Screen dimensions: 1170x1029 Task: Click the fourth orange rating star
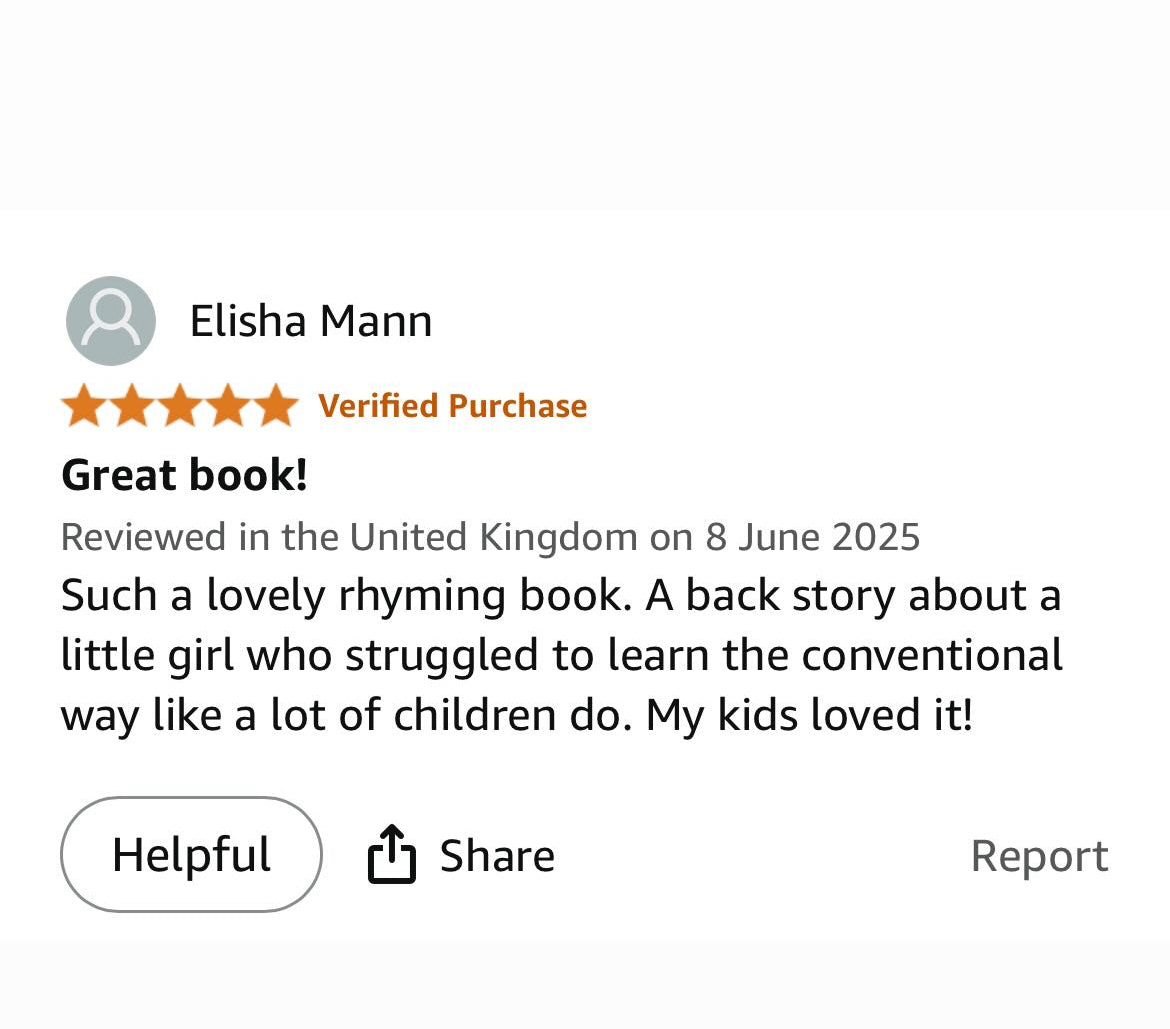(228, 406)
